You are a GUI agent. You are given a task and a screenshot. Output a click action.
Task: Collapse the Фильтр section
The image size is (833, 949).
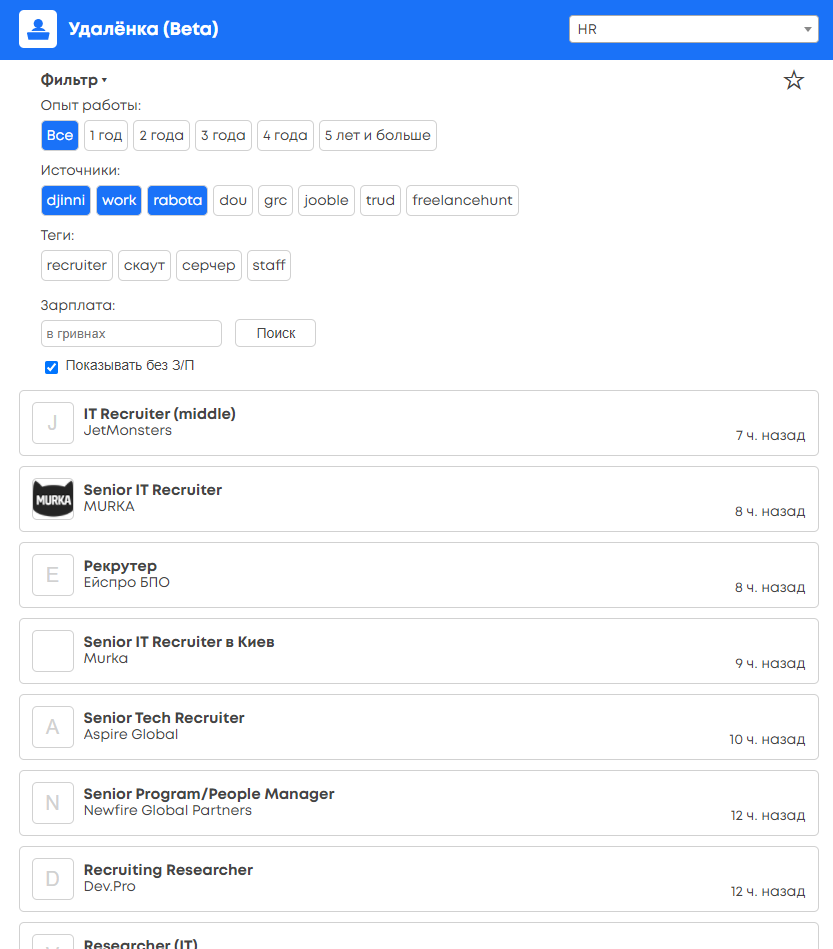coord(73,80)
